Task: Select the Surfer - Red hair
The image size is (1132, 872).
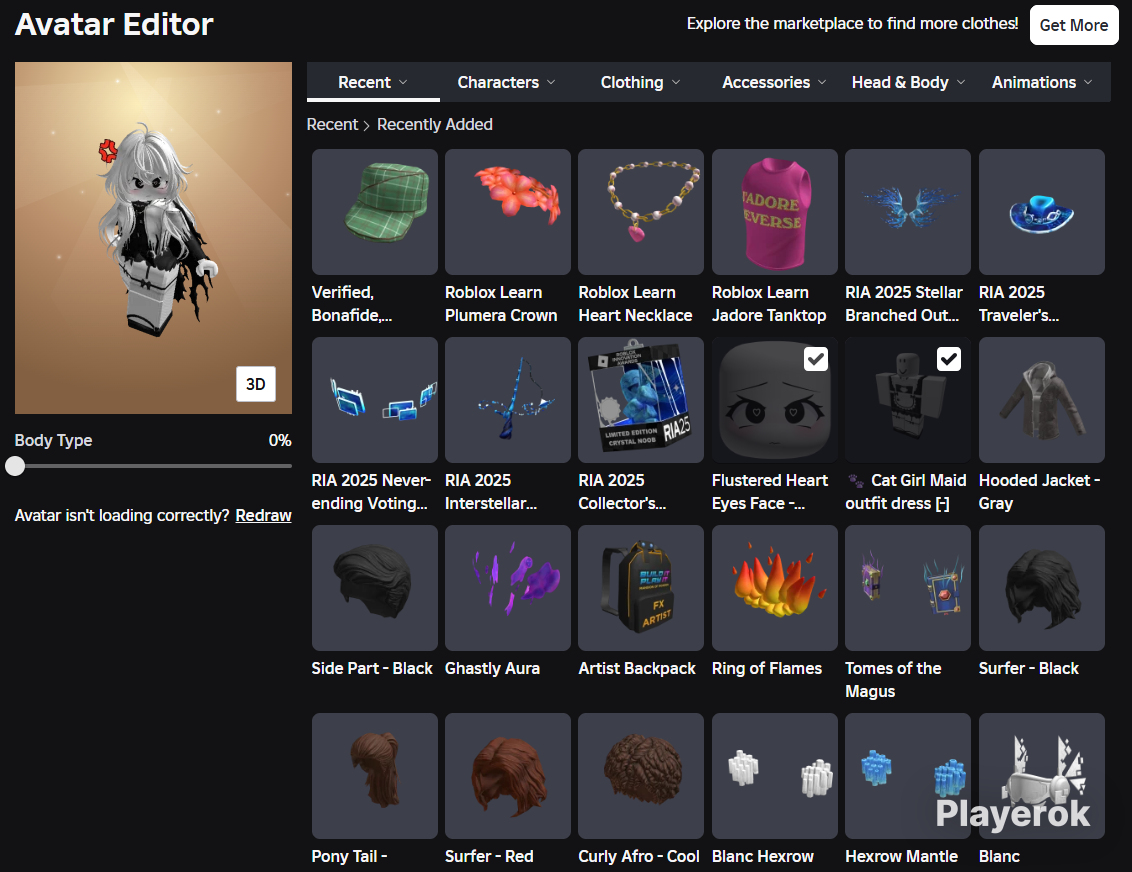Action: coord(508,776)
